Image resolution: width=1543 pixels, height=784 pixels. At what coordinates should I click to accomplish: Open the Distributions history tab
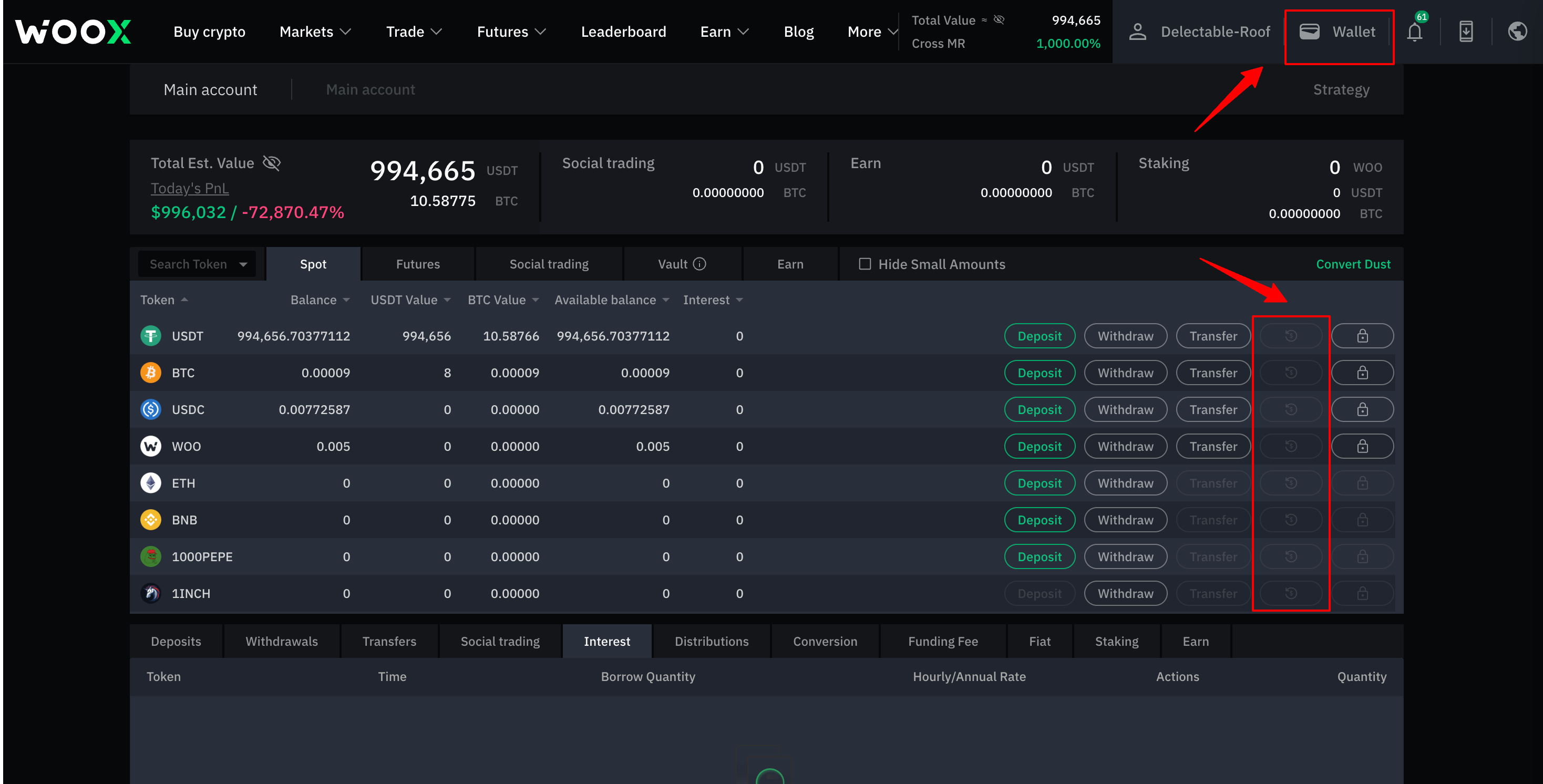coord(712,642)
